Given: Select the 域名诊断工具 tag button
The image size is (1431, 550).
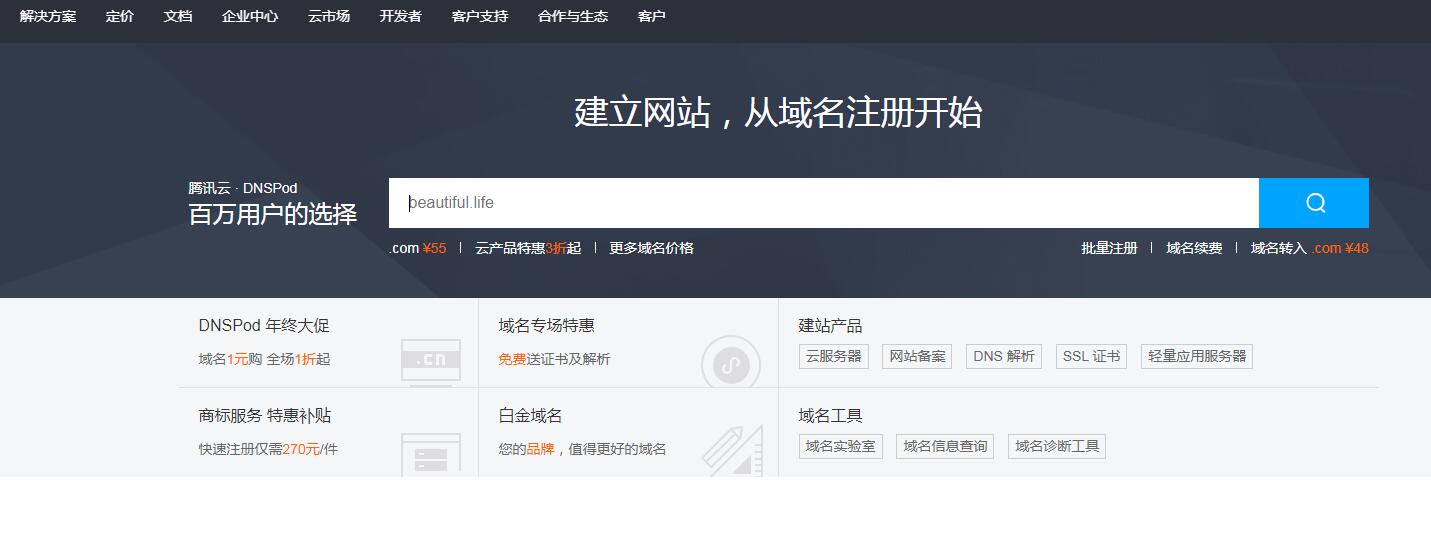Looking at the screenshot, I should pyautogui.click(x=1057, y=446).
